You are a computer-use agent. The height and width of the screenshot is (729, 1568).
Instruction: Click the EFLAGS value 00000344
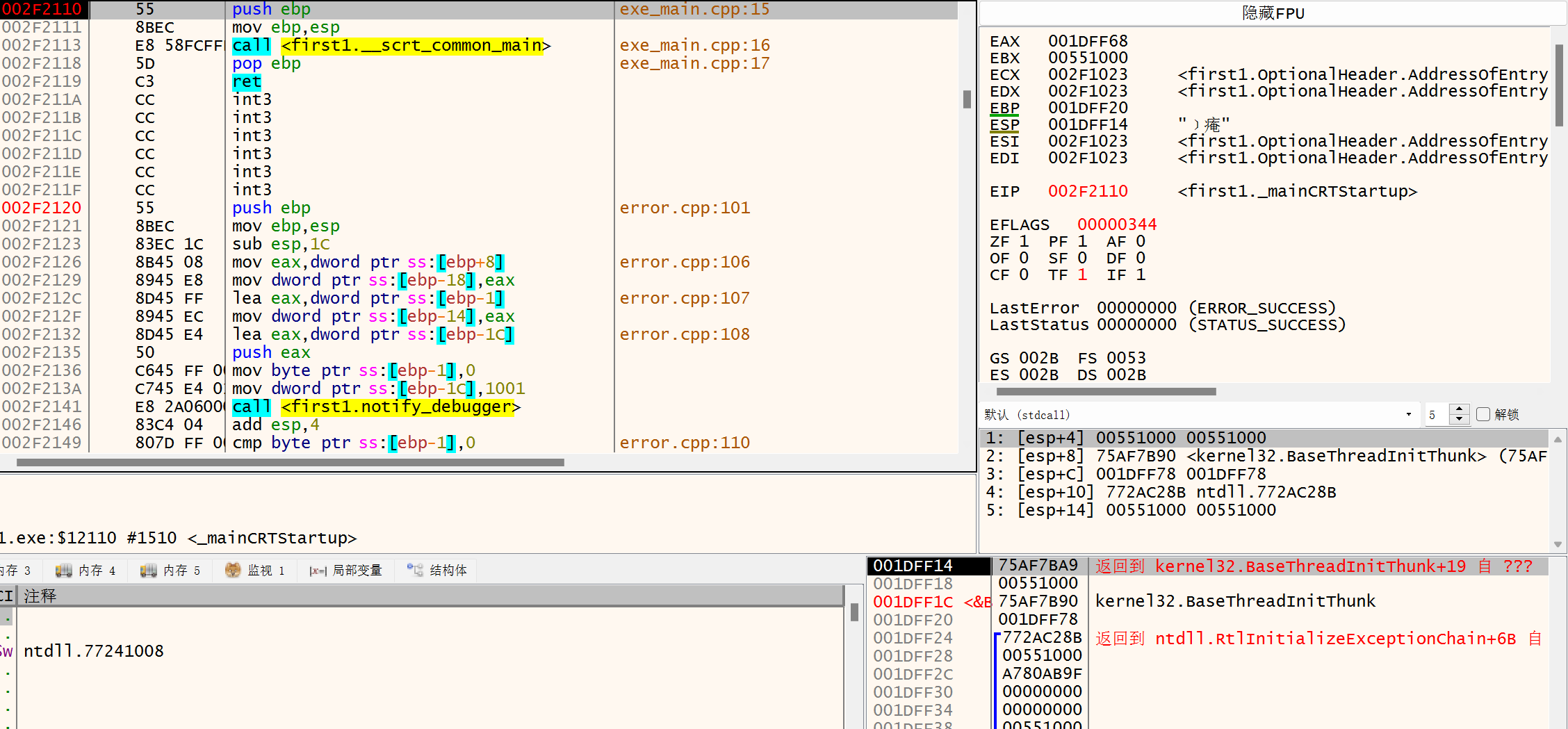[1116, 224]
